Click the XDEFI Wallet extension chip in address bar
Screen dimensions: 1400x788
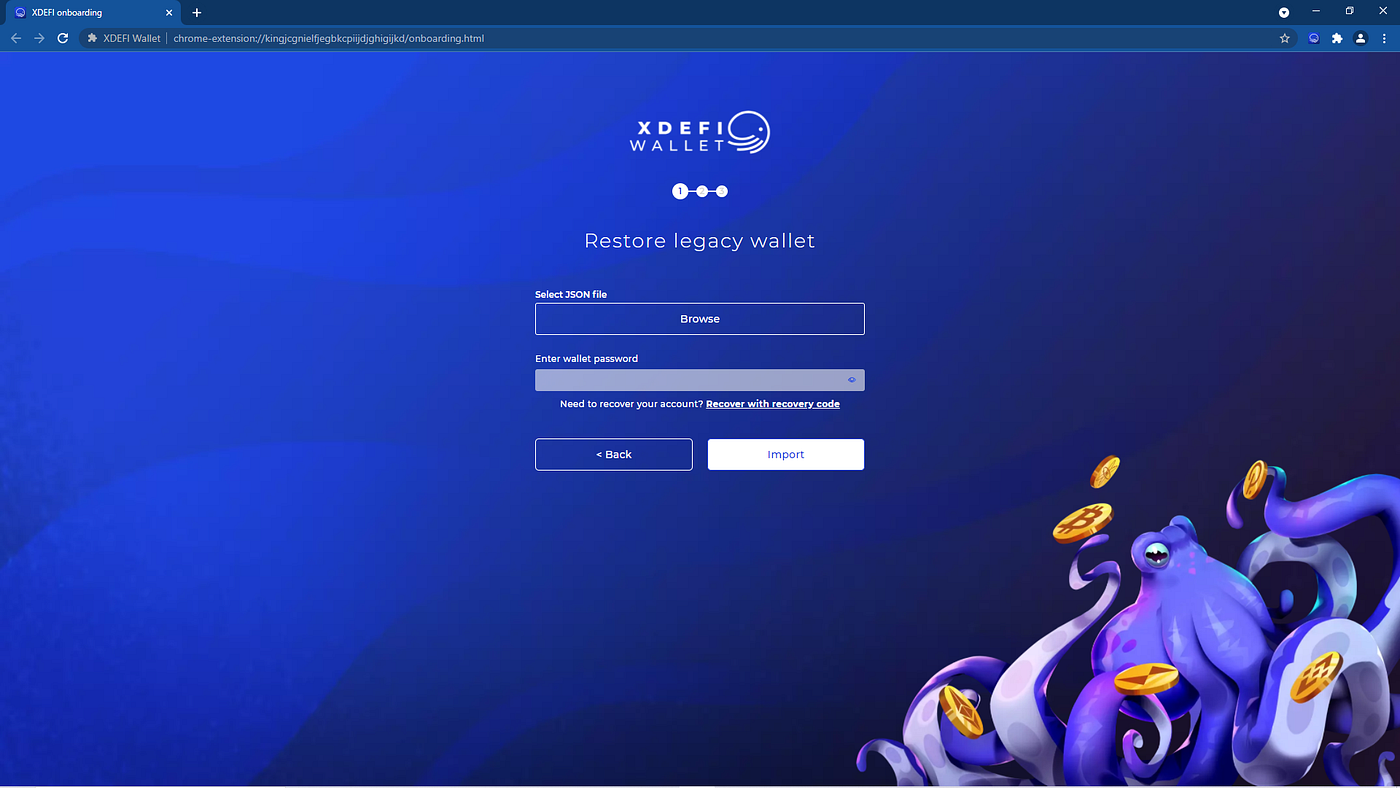pos(124,38)
